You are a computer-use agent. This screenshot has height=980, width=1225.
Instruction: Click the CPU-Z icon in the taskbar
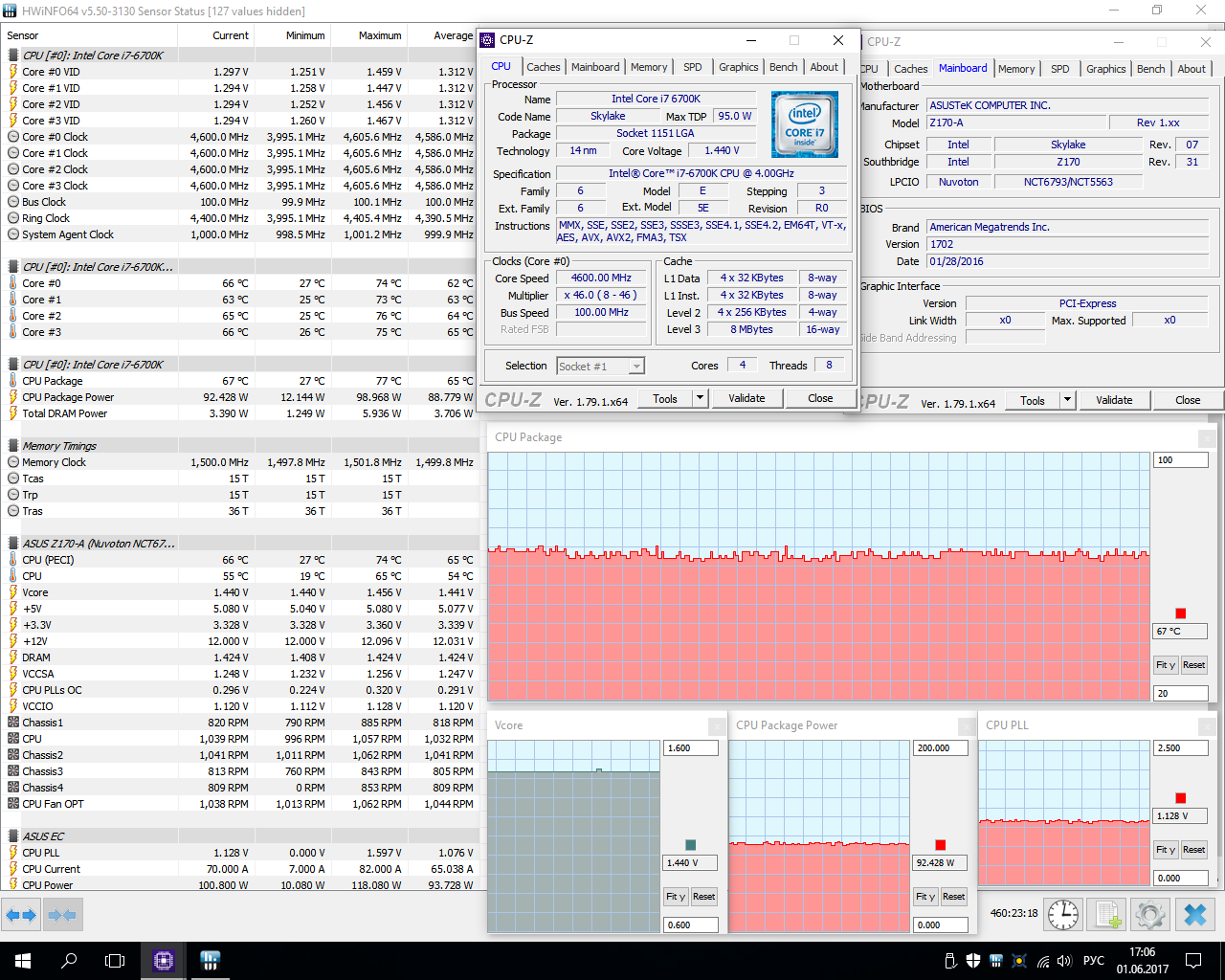164,960
